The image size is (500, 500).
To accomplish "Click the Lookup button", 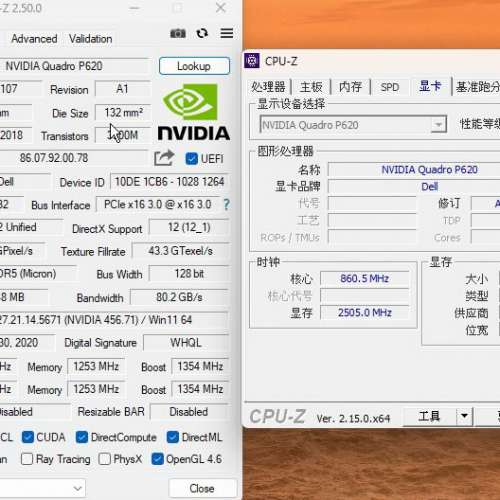I will pyautogui.click(x=194, y=66).
